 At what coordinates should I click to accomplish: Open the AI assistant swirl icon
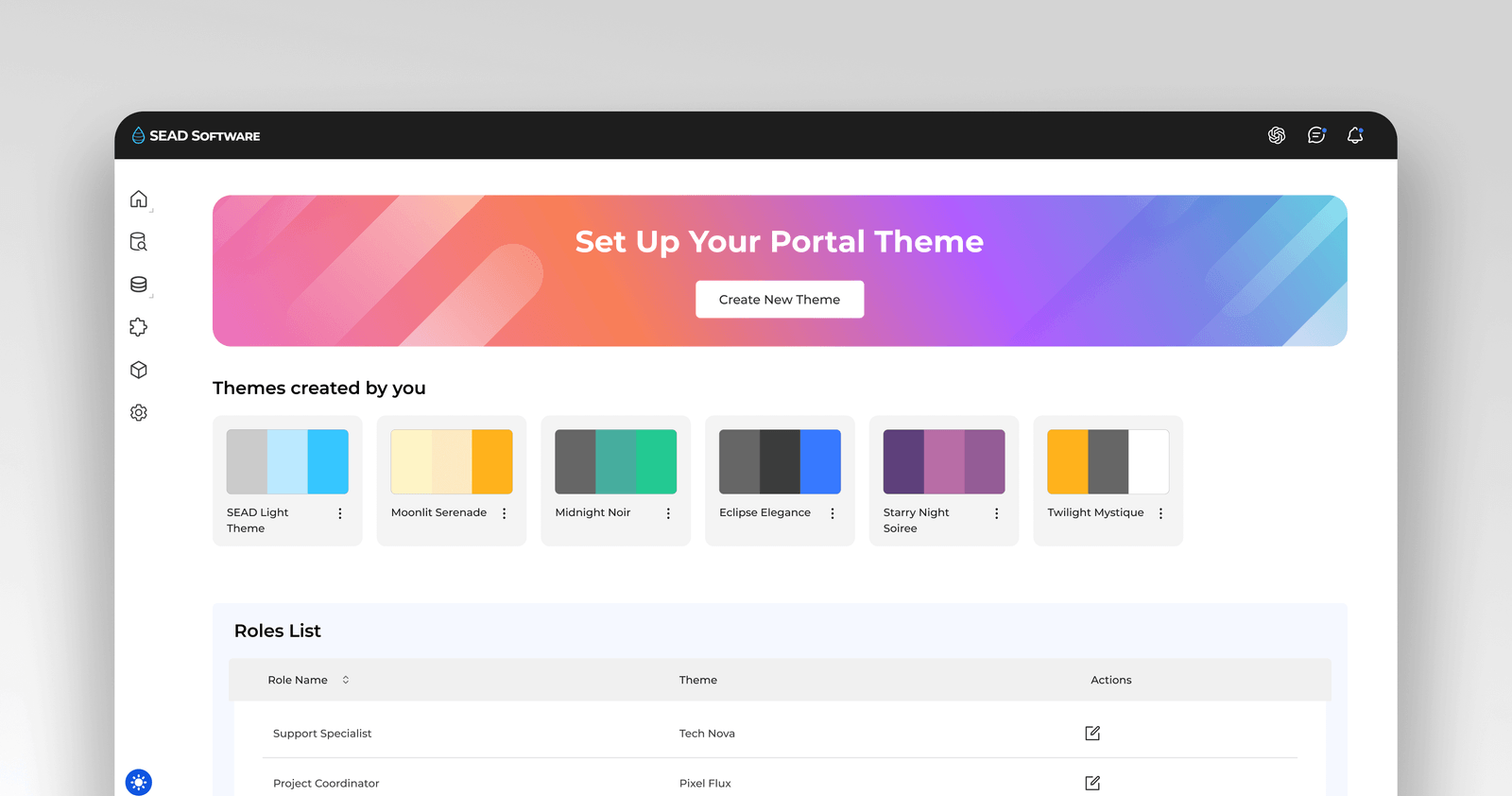coord(1277,135)
